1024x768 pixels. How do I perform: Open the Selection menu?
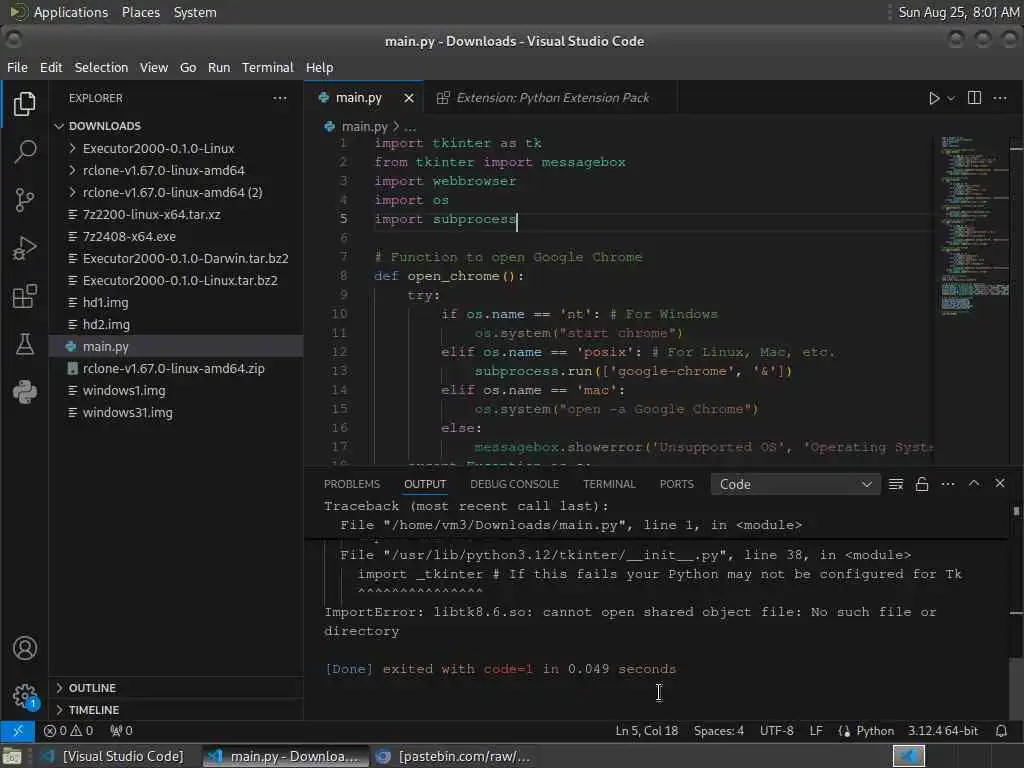pyautogui.click(x=101, y=67)
